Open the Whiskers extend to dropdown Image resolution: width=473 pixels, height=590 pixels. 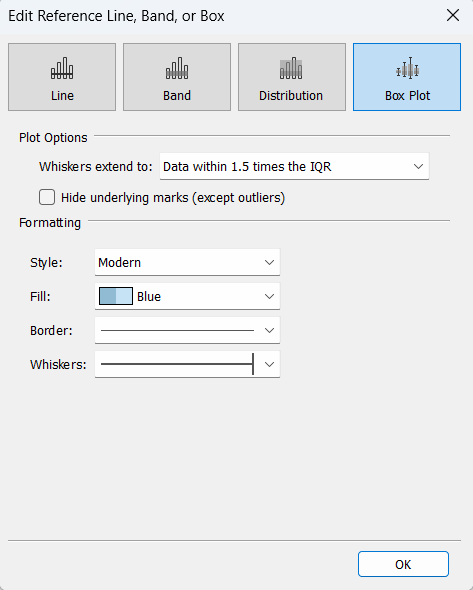(x=294, y=166)
